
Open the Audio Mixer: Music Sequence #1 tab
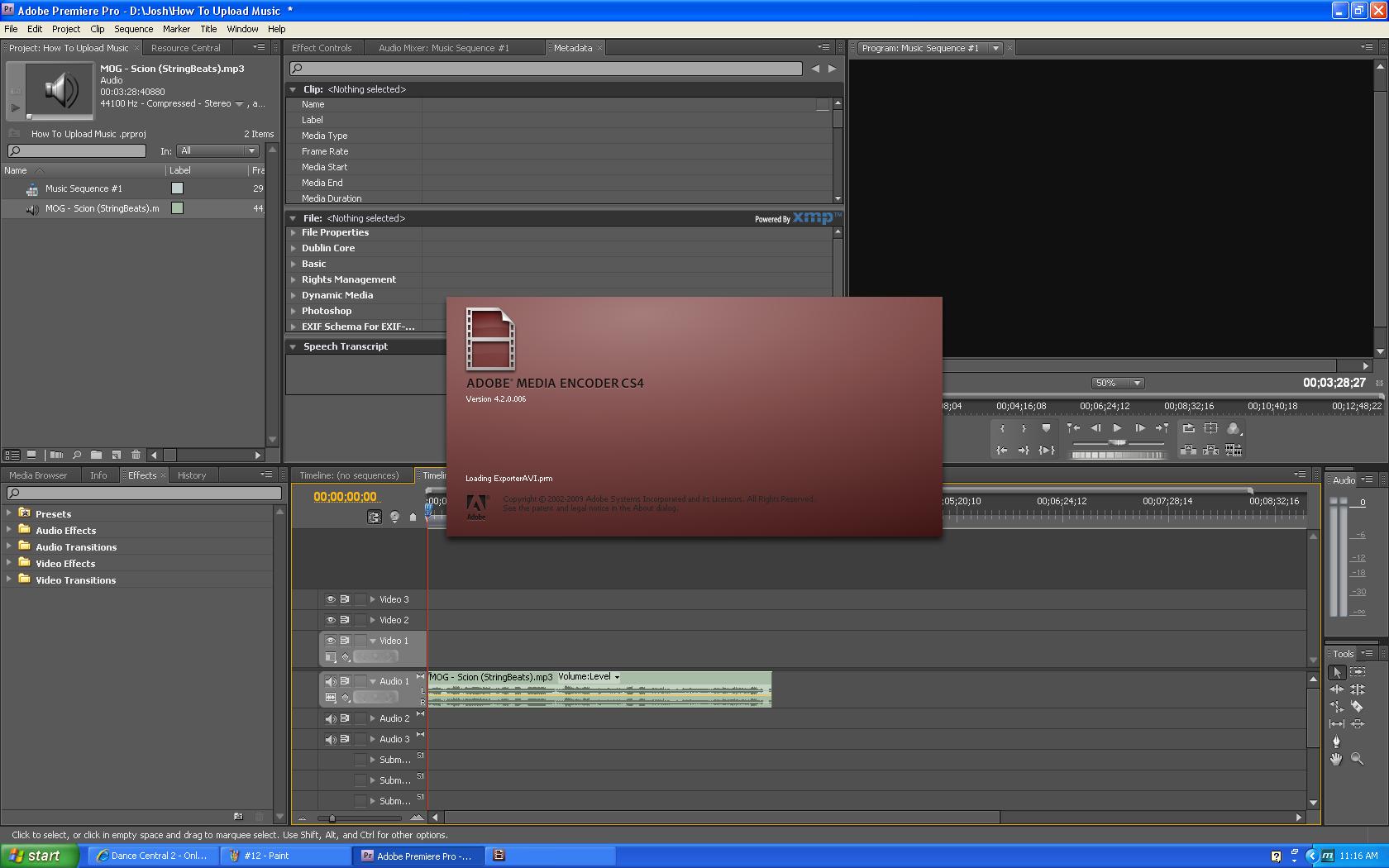point(444,48)
